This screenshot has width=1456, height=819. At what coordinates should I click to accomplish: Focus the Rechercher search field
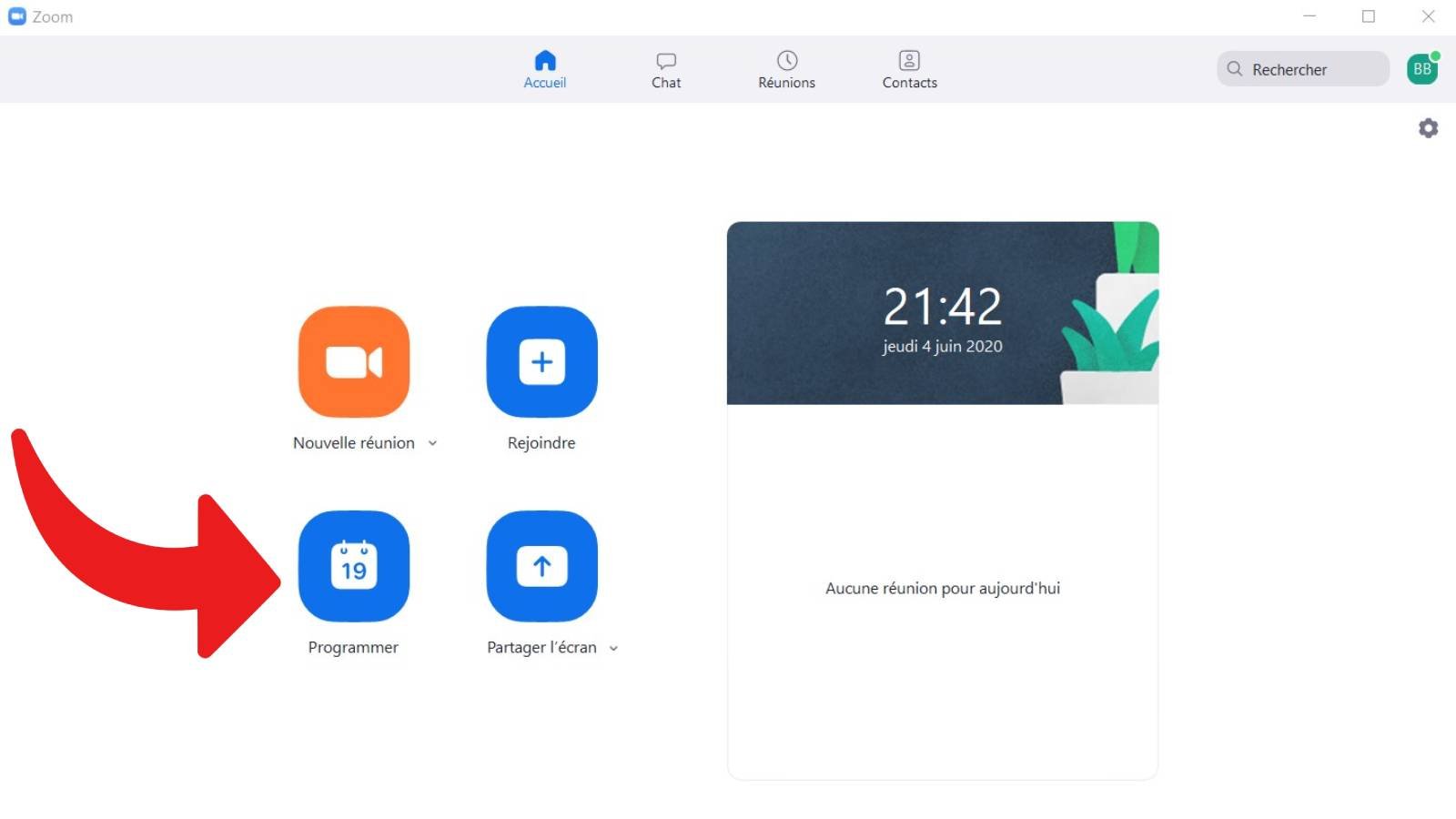(x=1310, y=69)
